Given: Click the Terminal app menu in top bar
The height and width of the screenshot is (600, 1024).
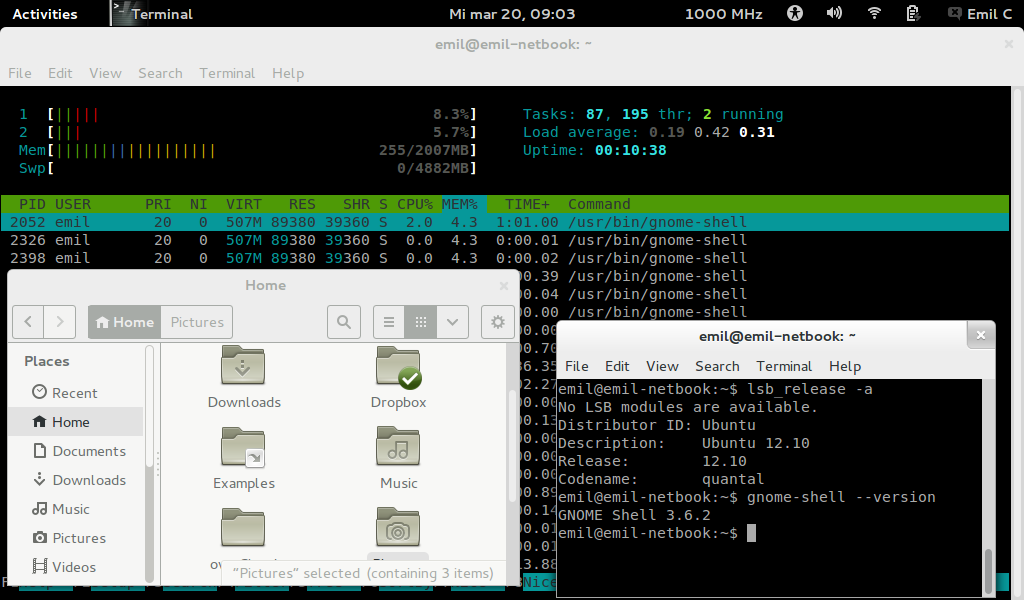Looking at the screenshot, I should pyautogui.click(x=153, y=14).
